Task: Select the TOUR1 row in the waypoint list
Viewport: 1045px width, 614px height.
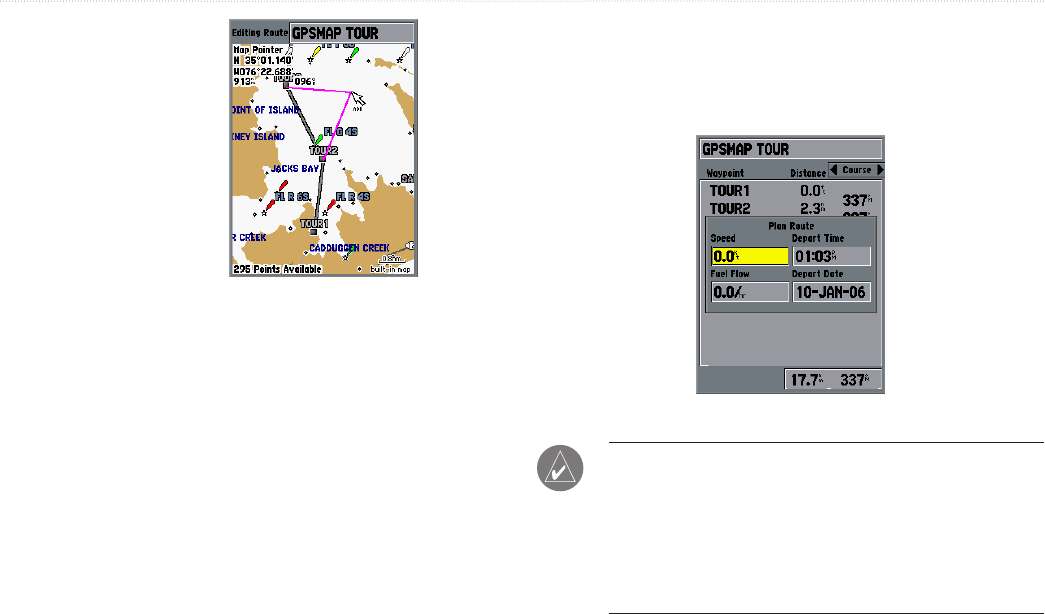Action: [x=790, y=191]
